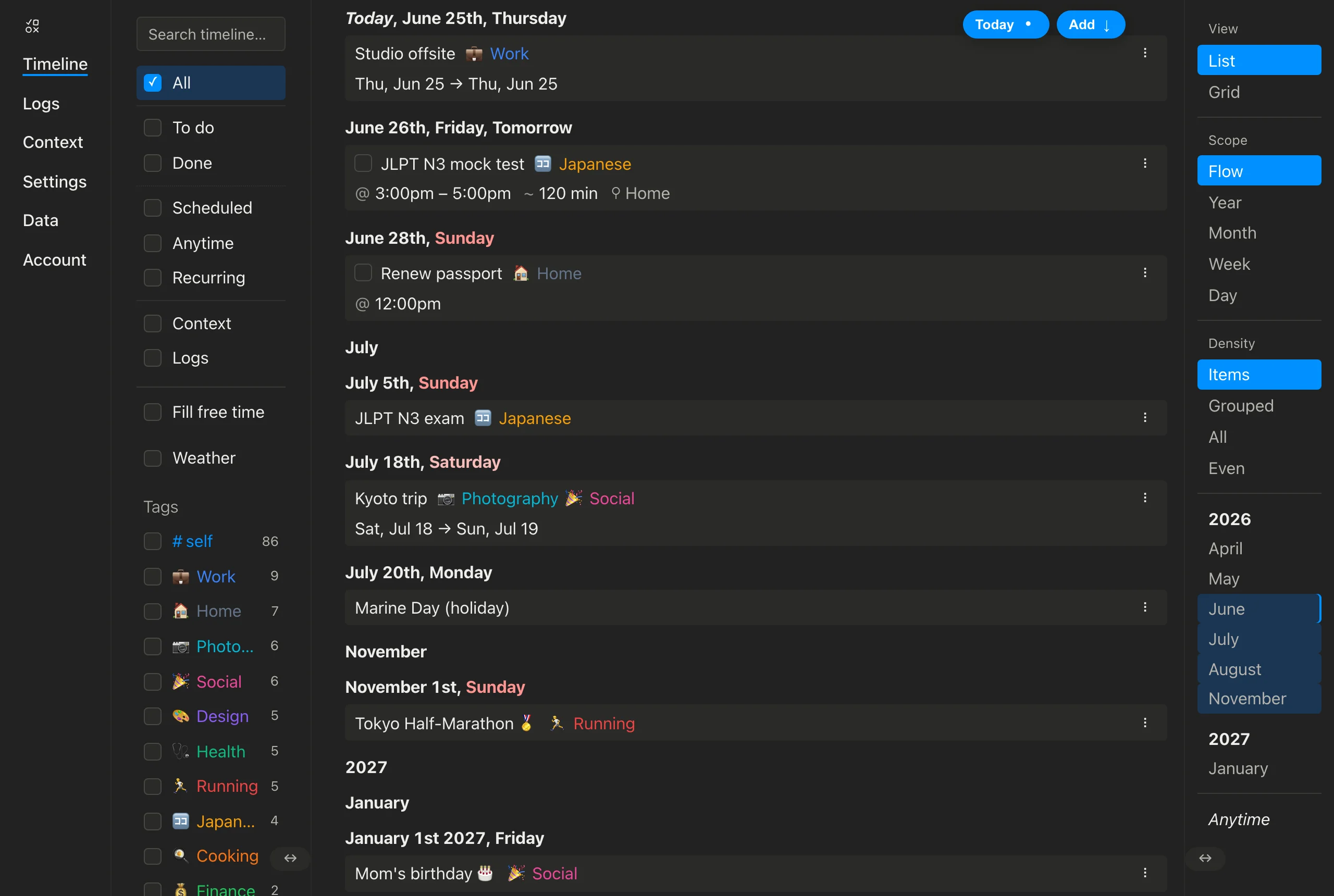
Task: Open options menu for Studio offsite
Action: point(1145,53)
